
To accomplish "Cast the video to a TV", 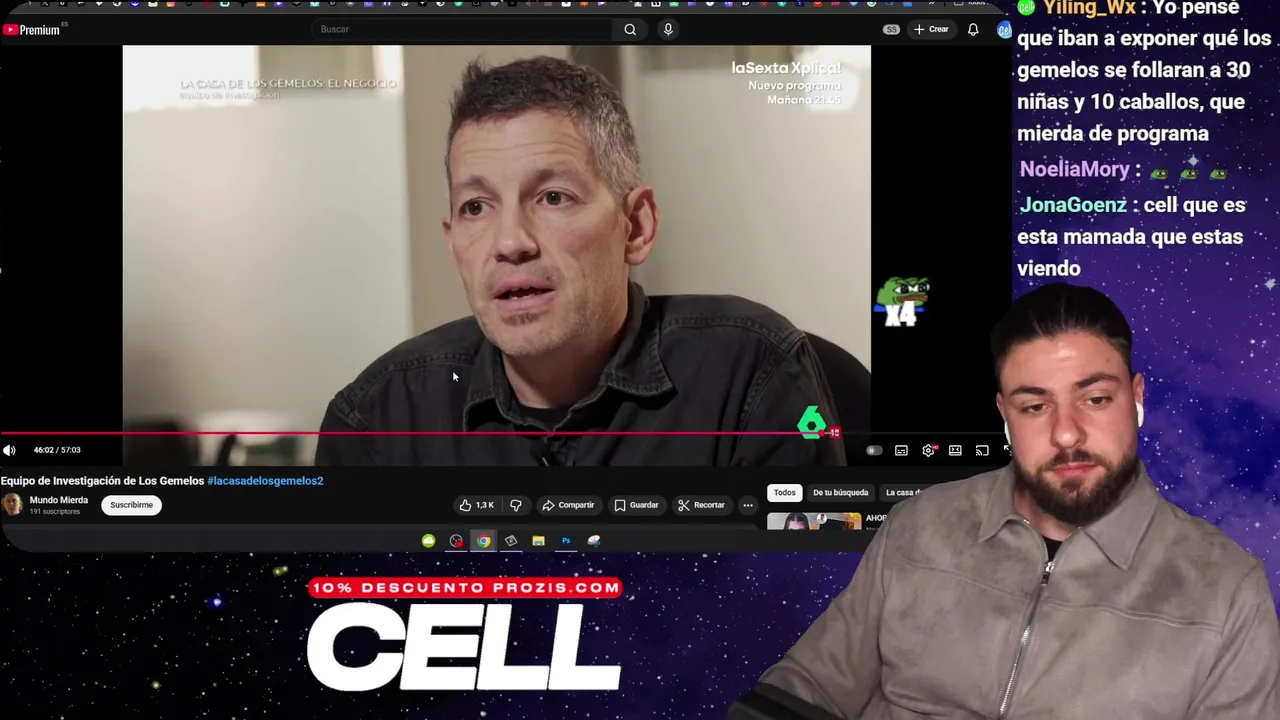I will coord(982,451).
